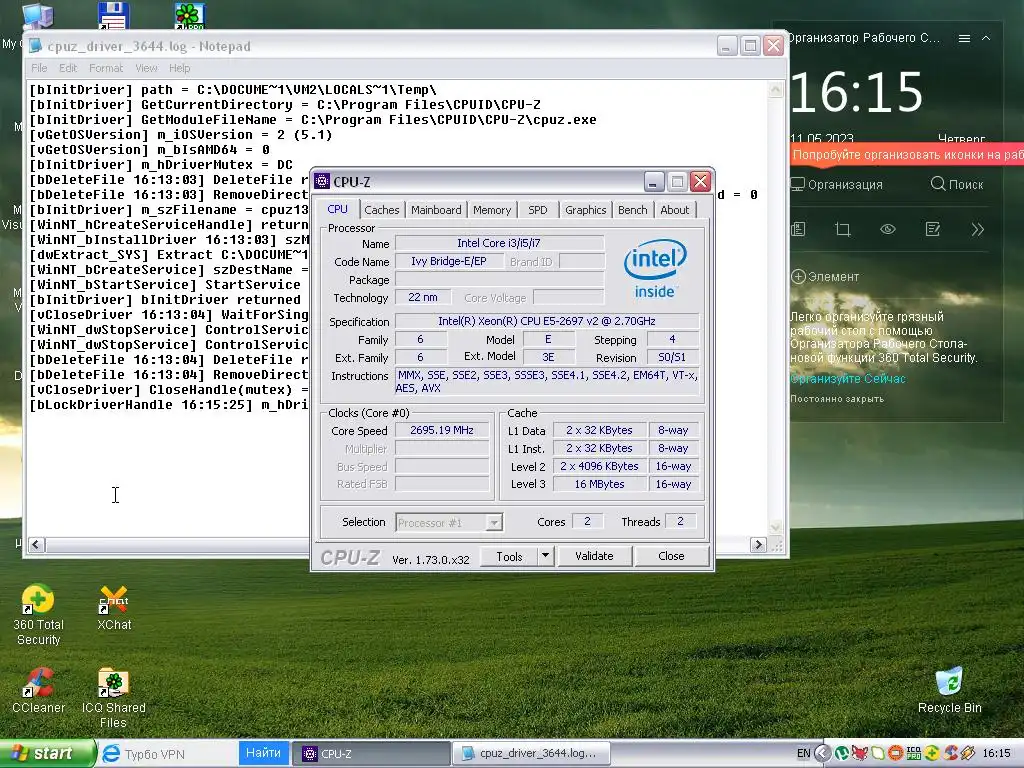This screenshot has height=768, width=1024.
Task: Select the Recycle Bin desktop icon
Action: 949,690
